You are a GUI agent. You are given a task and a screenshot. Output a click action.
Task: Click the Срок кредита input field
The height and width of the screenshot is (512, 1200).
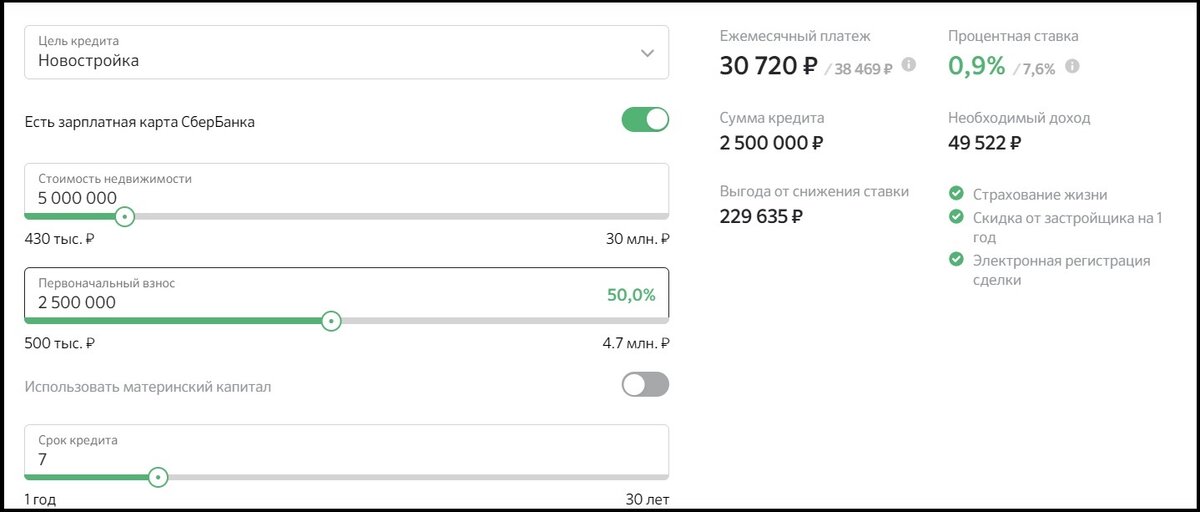[x=300, y=460]
